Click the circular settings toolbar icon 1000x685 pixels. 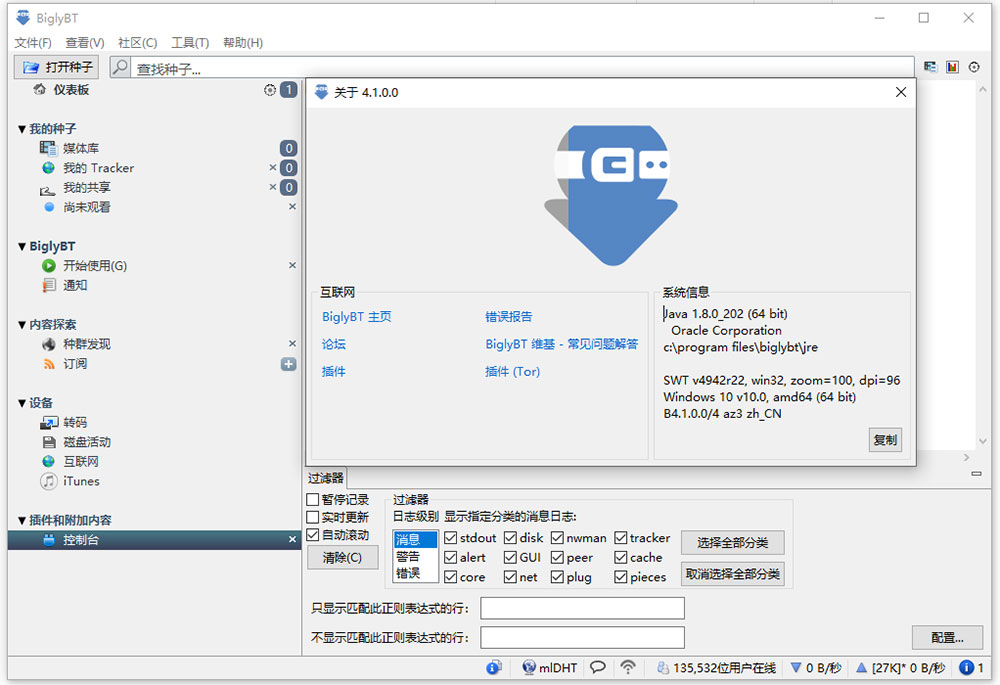[974, 67]
